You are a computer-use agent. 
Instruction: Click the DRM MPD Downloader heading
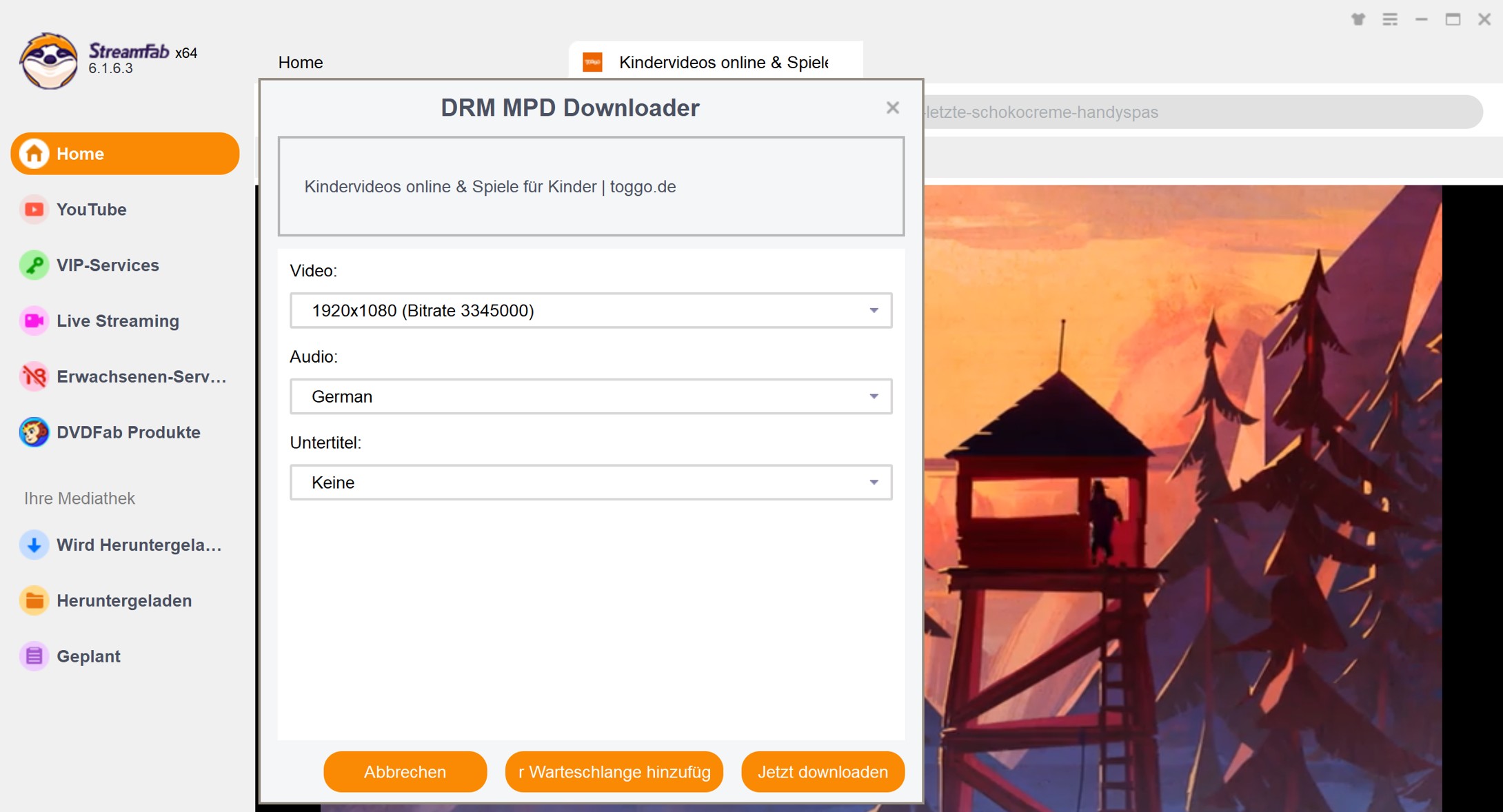click(570, 108)
